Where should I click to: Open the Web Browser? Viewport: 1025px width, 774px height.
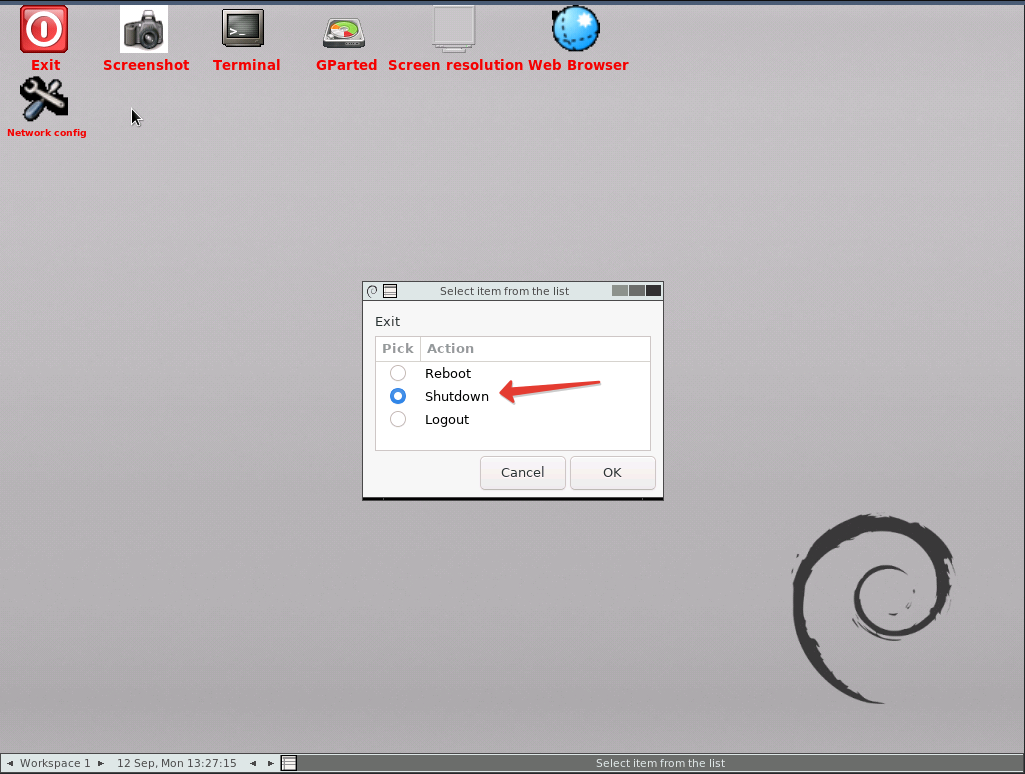[x=577, y=28]
